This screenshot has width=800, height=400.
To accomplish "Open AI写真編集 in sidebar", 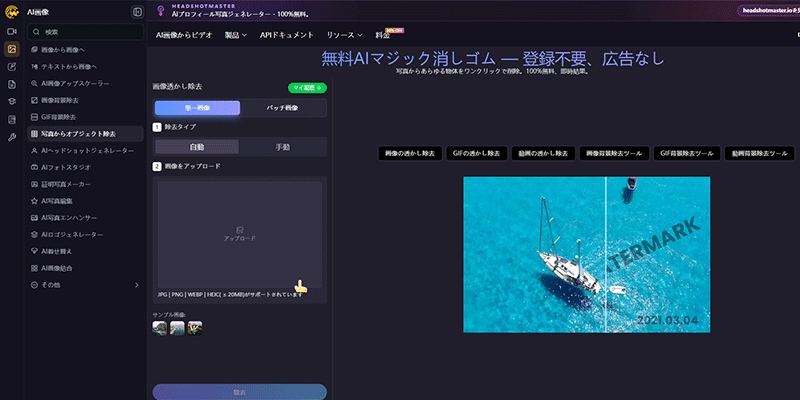I will click(85, 201).
